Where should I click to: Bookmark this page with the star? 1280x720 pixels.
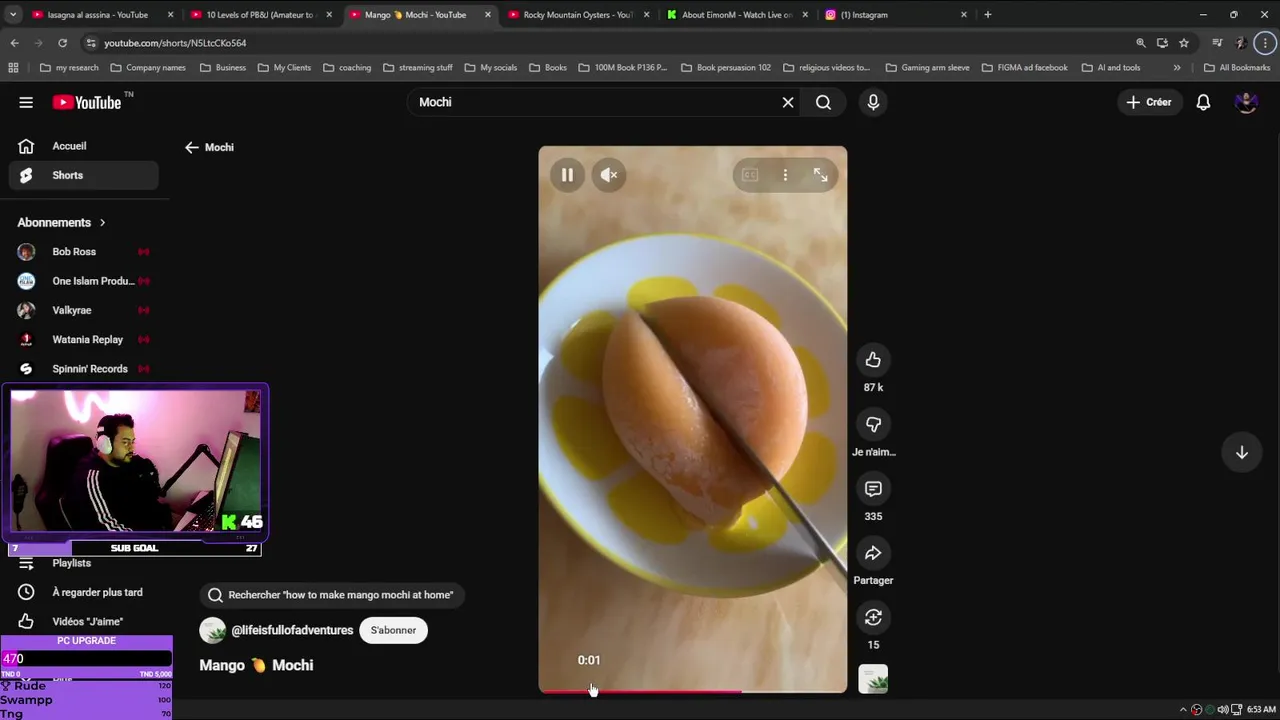click(1184, 43)
